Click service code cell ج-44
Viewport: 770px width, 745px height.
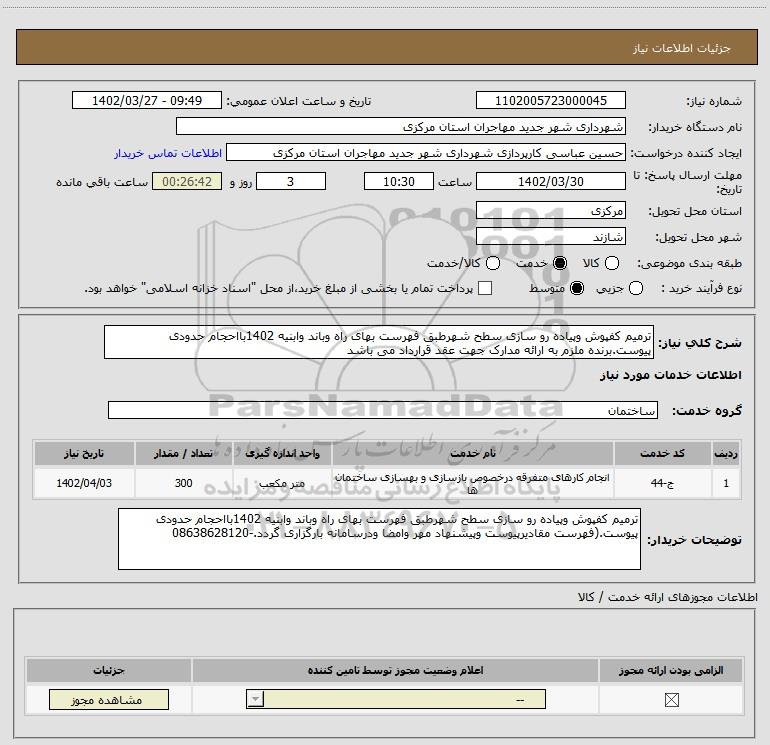pos(662,483)
